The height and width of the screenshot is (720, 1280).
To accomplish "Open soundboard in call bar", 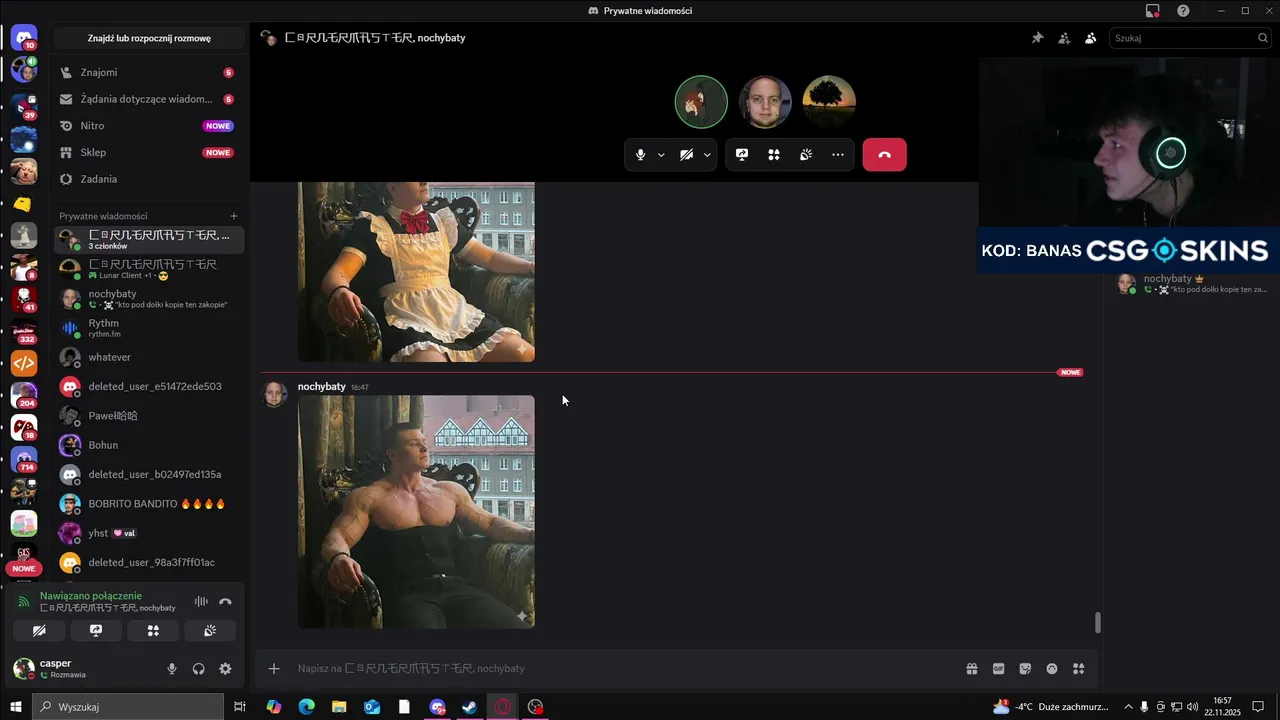I will pos(806,155).
